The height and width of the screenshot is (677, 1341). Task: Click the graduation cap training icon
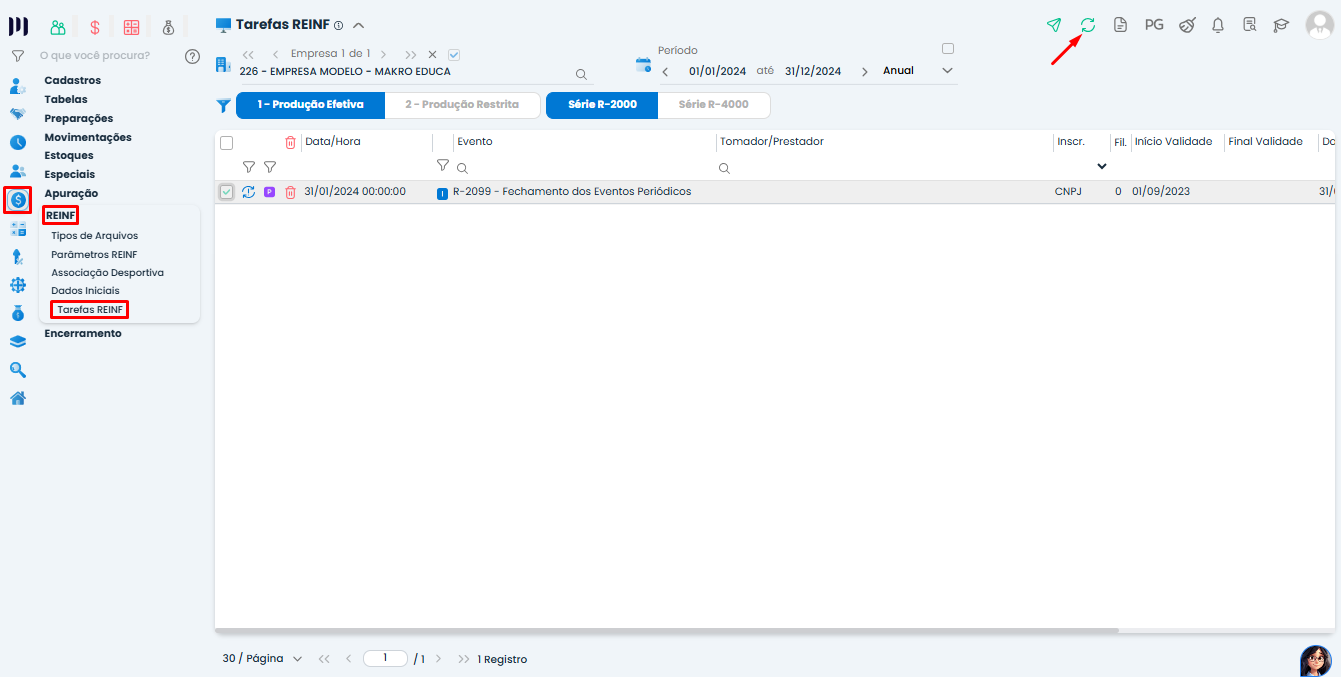click(x=1281, y=25)
